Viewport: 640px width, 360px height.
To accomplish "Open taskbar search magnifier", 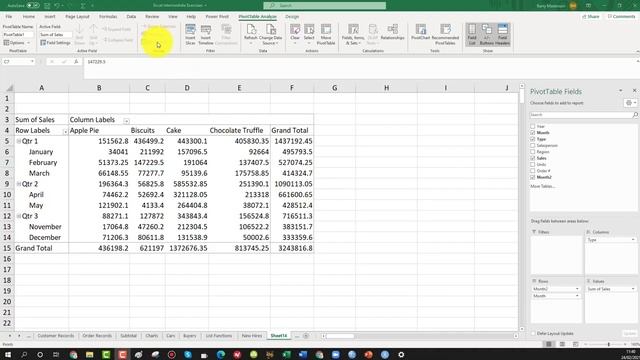I will pyautogui.click(x=24, y=354).
